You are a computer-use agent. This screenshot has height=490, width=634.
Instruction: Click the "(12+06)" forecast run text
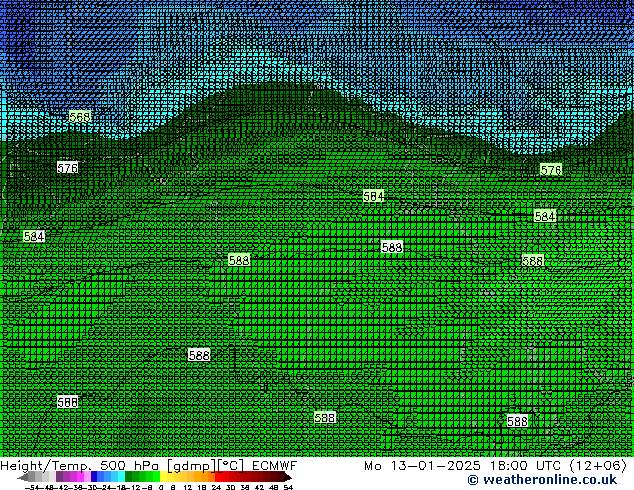click(x=598, y=466)
